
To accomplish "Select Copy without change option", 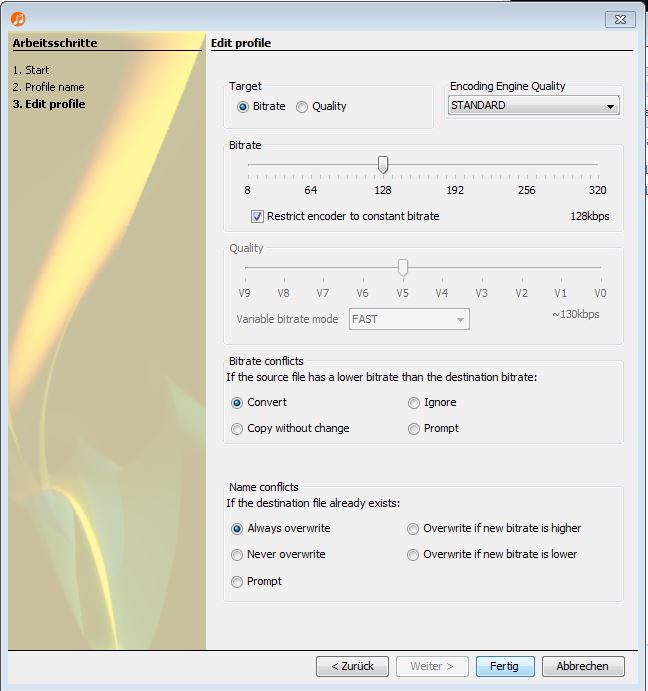I will point(237,429).
